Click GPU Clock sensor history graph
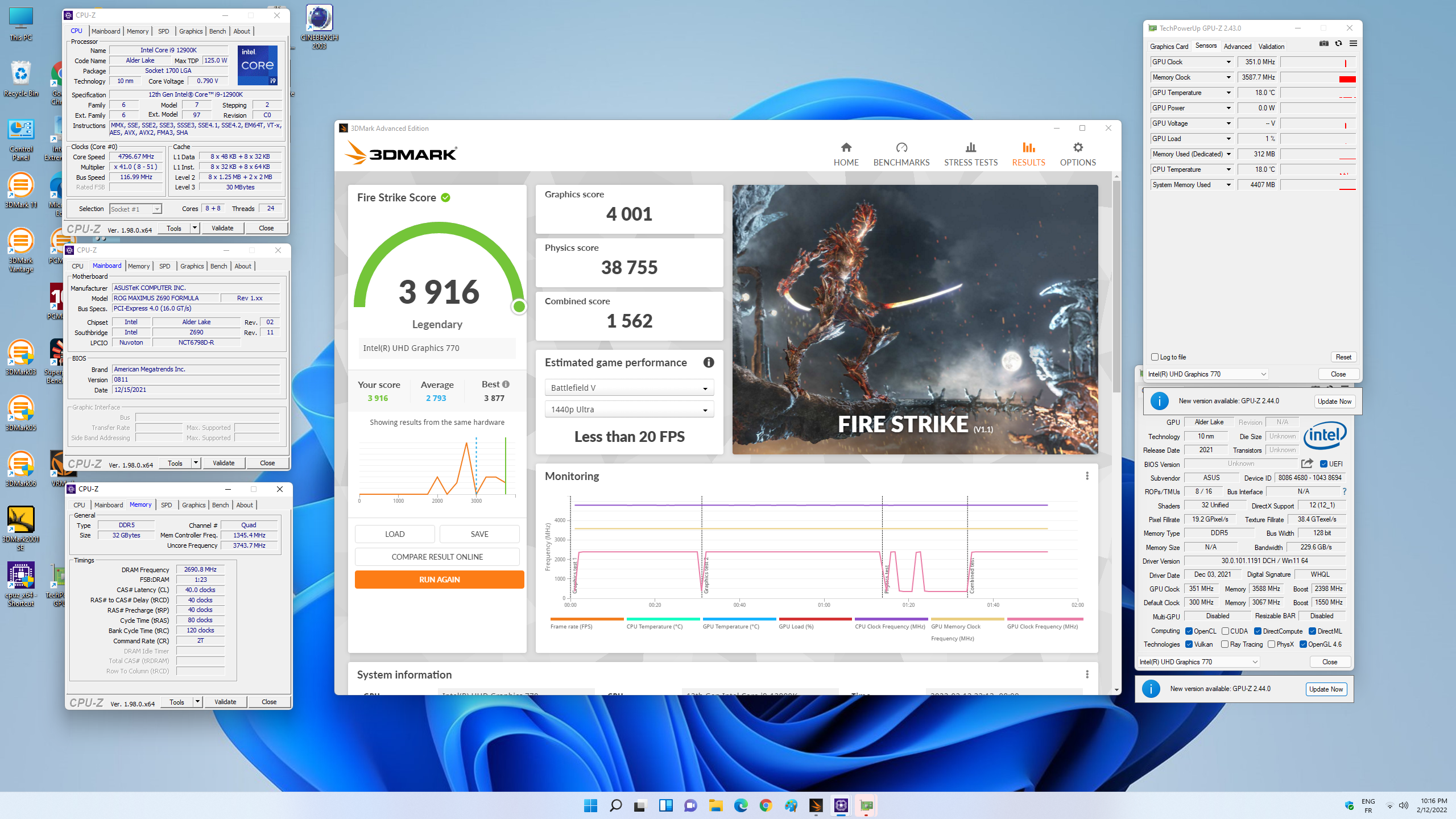Screen dimensions: 1456x819 pos(1318,62)
